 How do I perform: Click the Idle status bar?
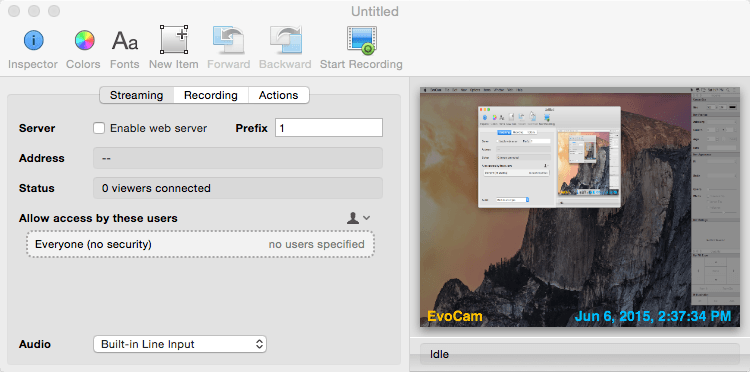pos(580,355)
